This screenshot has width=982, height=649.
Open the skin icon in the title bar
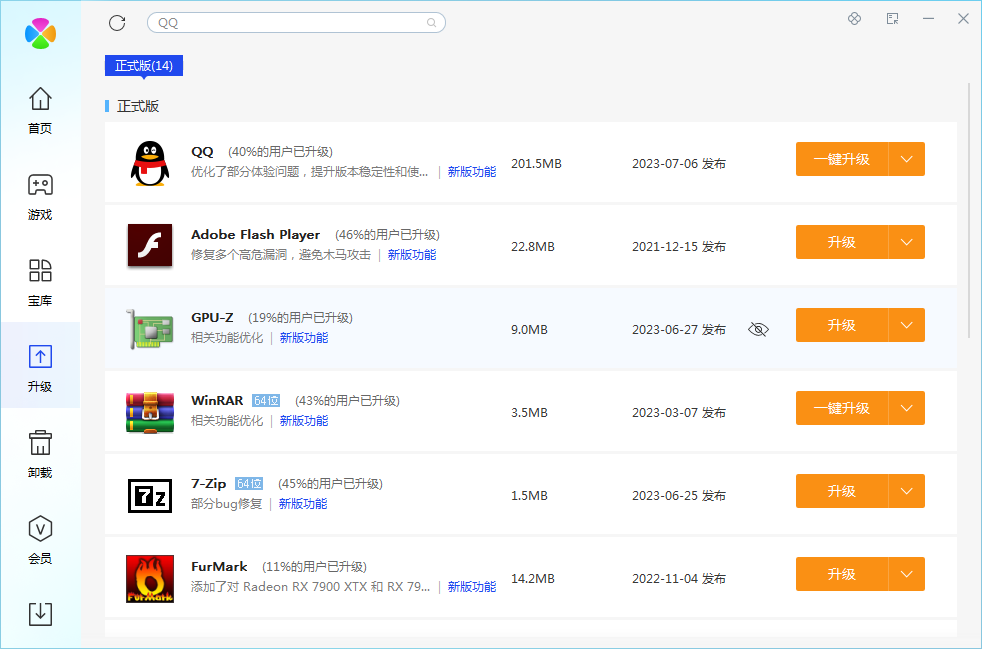pyautogui.click(x=854, y=19)
